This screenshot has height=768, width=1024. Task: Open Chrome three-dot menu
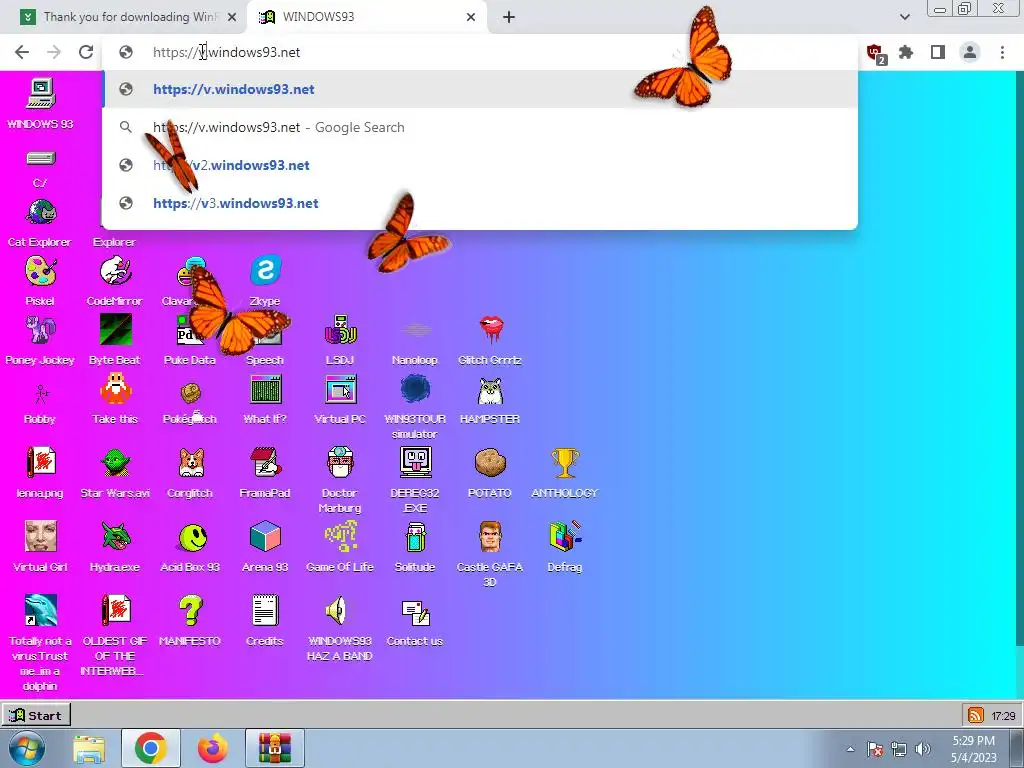point(1002,52)
